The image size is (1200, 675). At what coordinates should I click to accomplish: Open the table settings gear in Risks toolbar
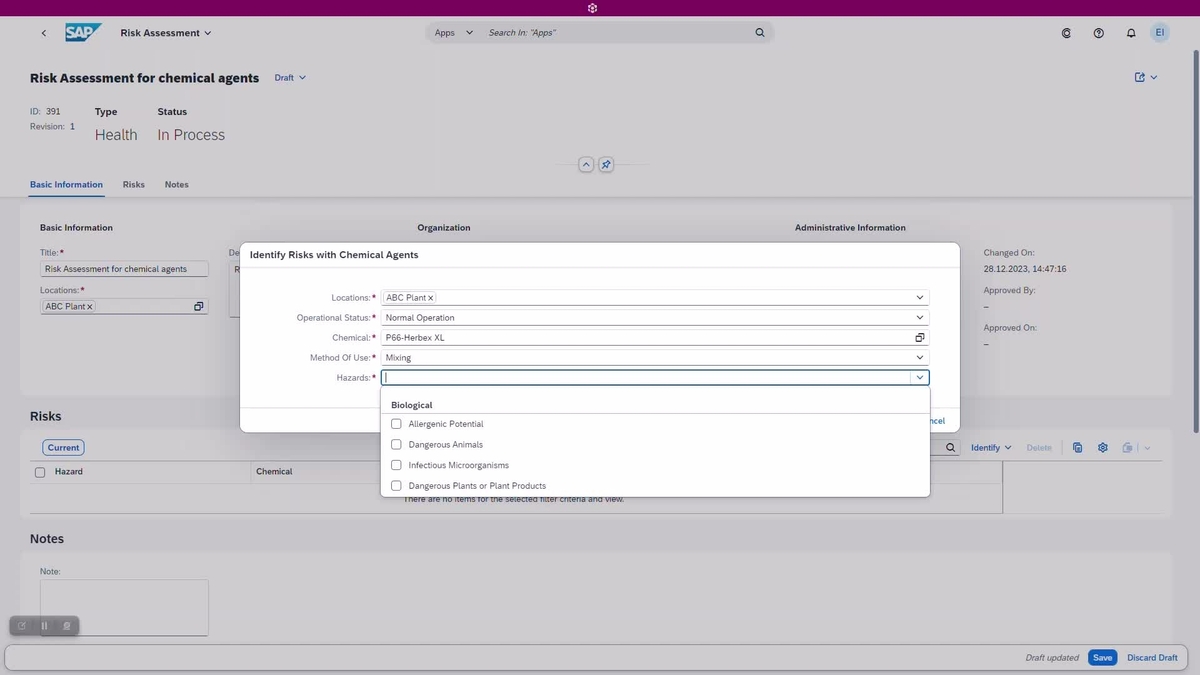pos(1102,447)
